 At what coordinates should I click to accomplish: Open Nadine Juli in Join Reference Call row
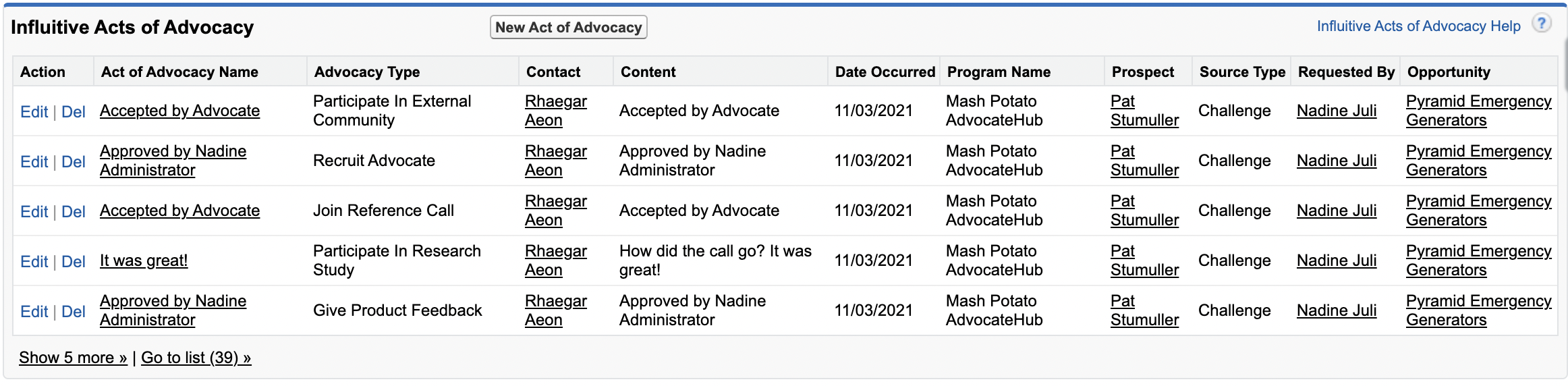[1337, 211]
